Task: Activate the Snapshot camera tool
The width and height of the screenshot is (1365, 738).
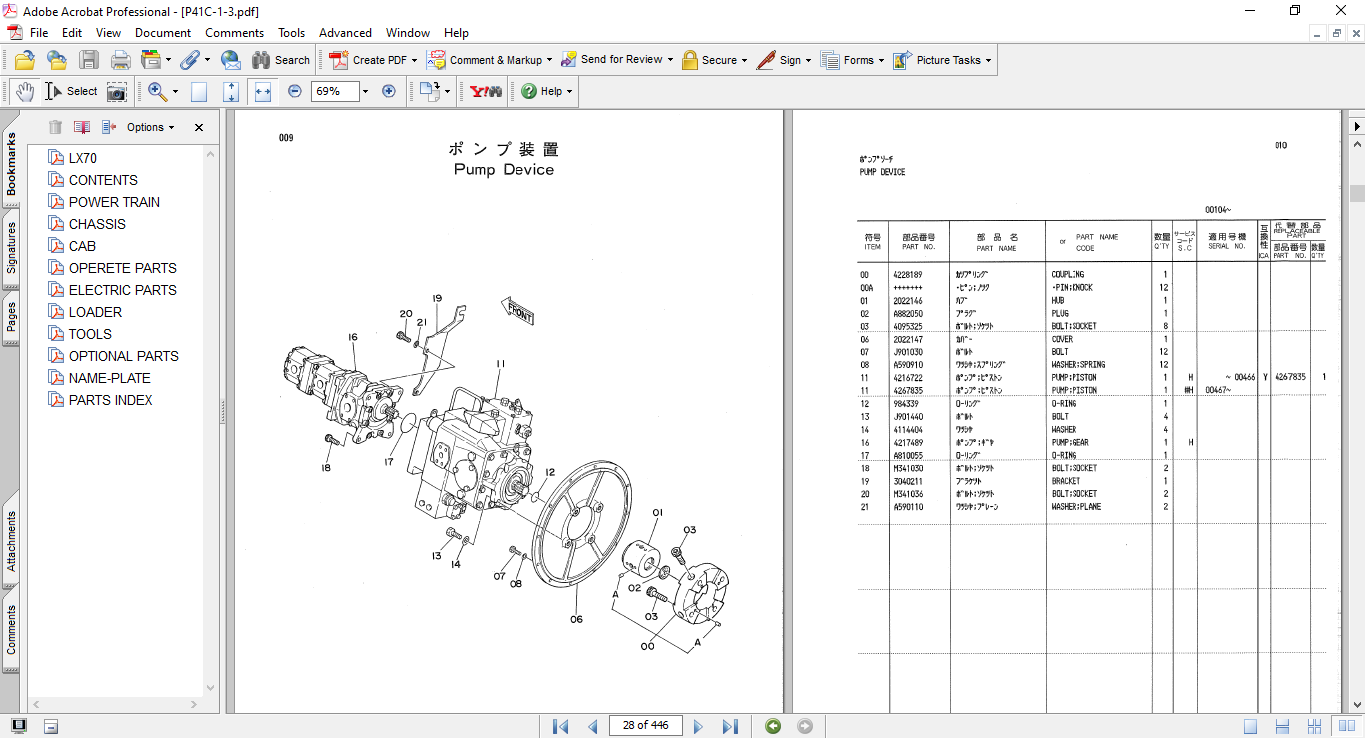Action: pyautogui.click(x=117, y=91)
